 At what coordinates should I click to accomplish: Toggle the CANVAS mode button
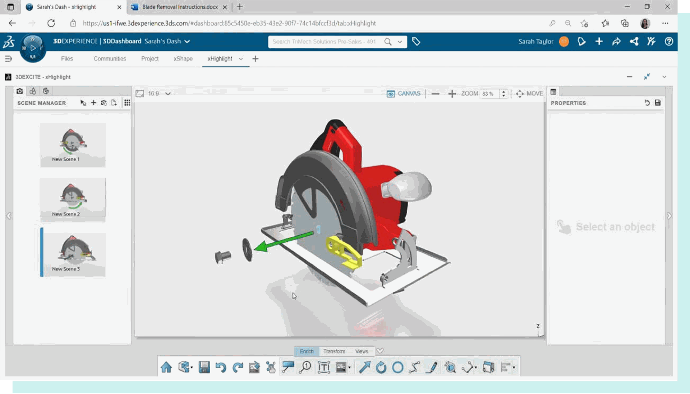coord(404,93)
